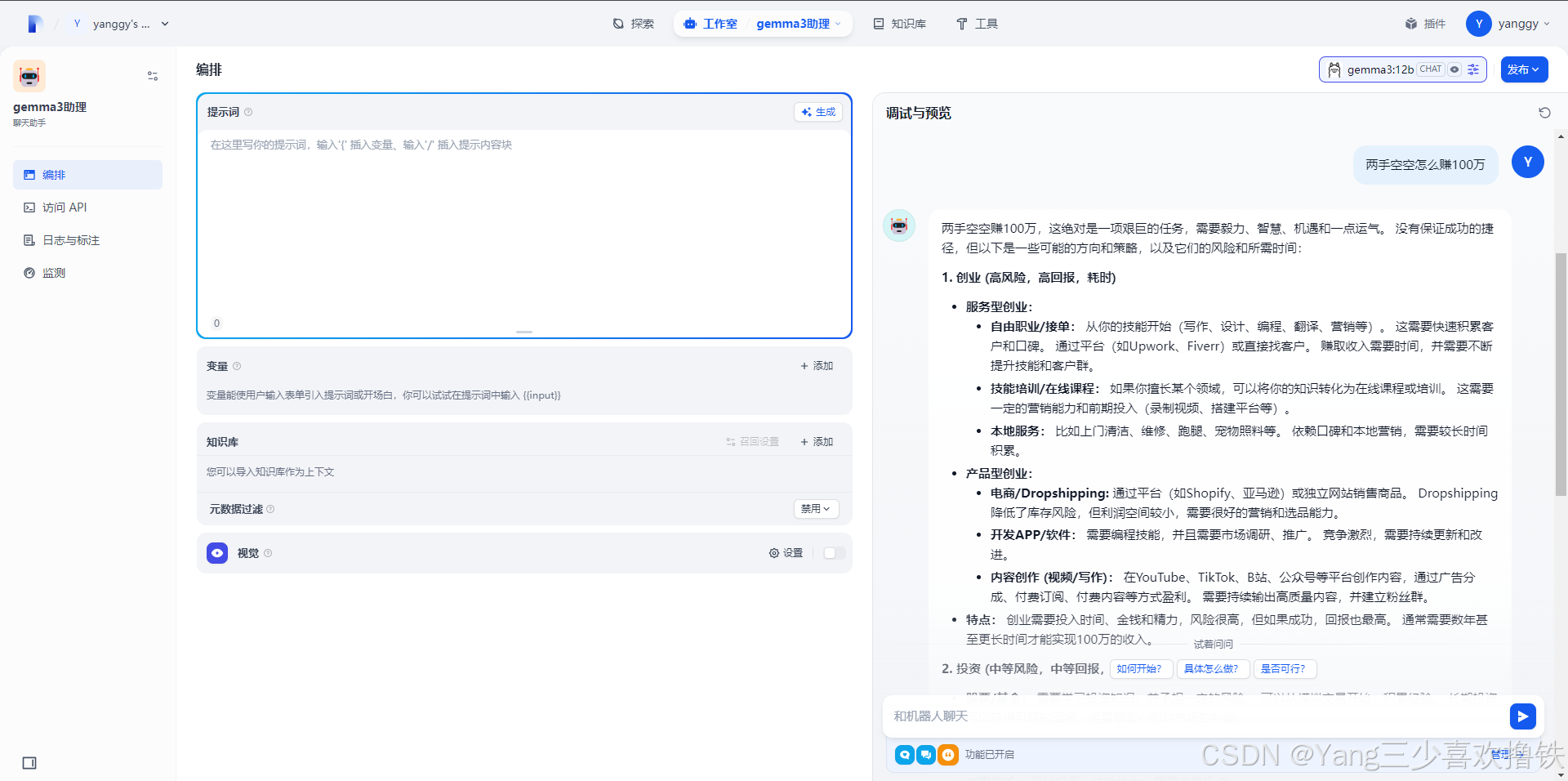The image size is (1568, 781).
Task: Click the blue chat bubbles feature icon
Action: tap(926, 755)
